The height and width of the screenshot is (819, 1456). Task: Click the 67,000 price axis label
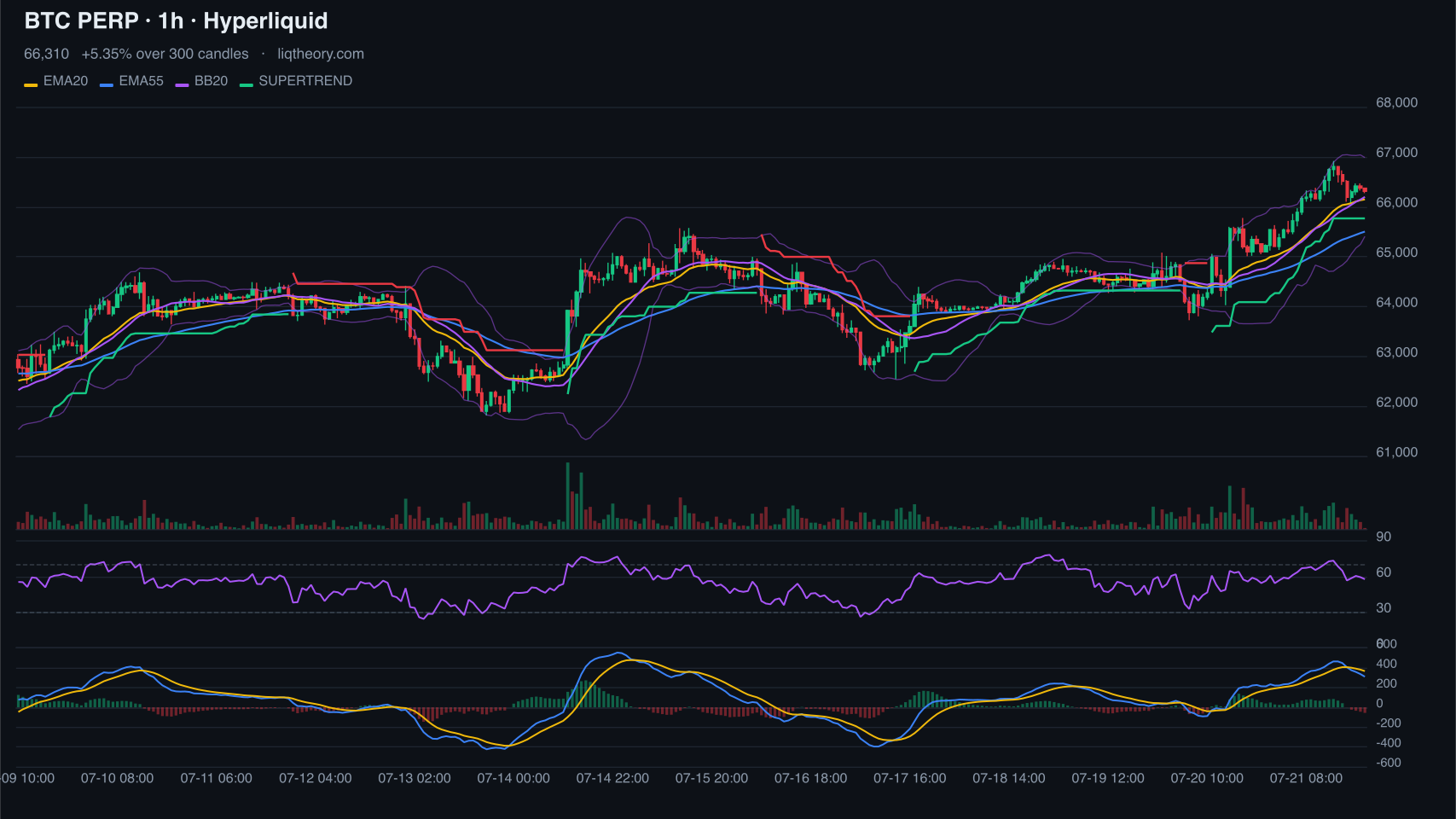click(x=1396, y=153)
